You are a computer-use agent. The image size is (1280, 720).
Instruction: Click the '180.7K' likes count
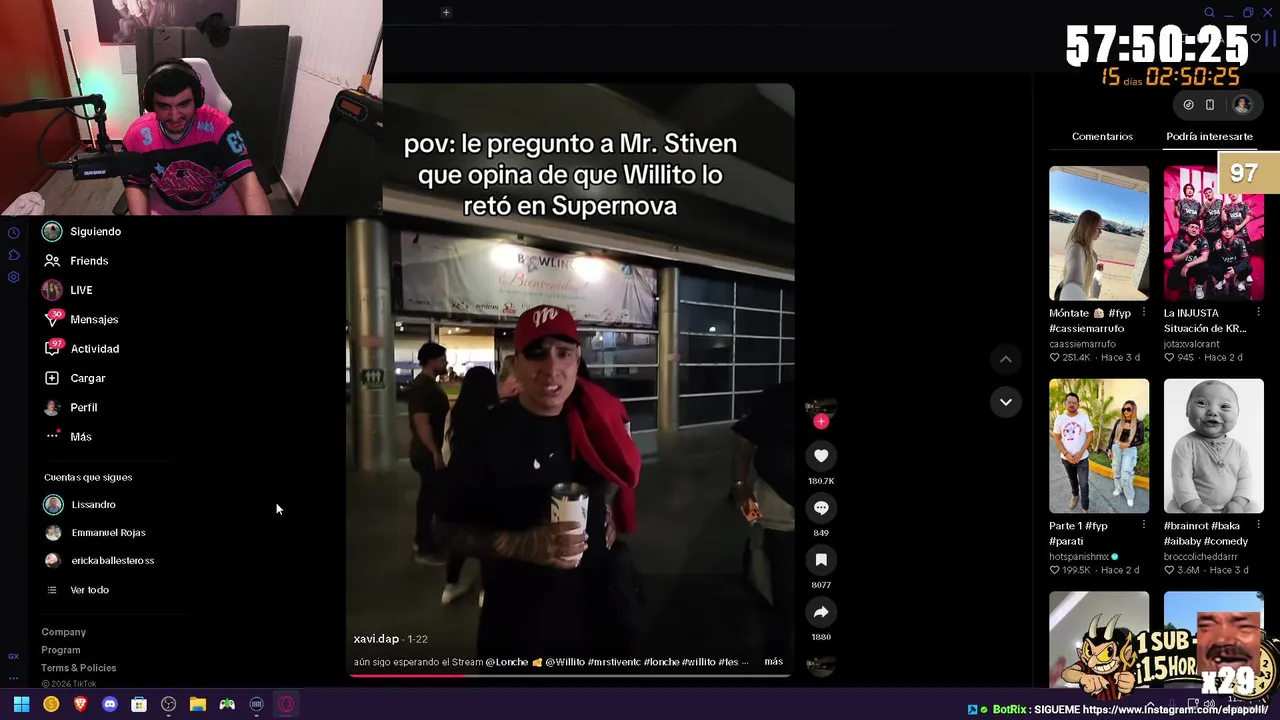tap(821, 481)
